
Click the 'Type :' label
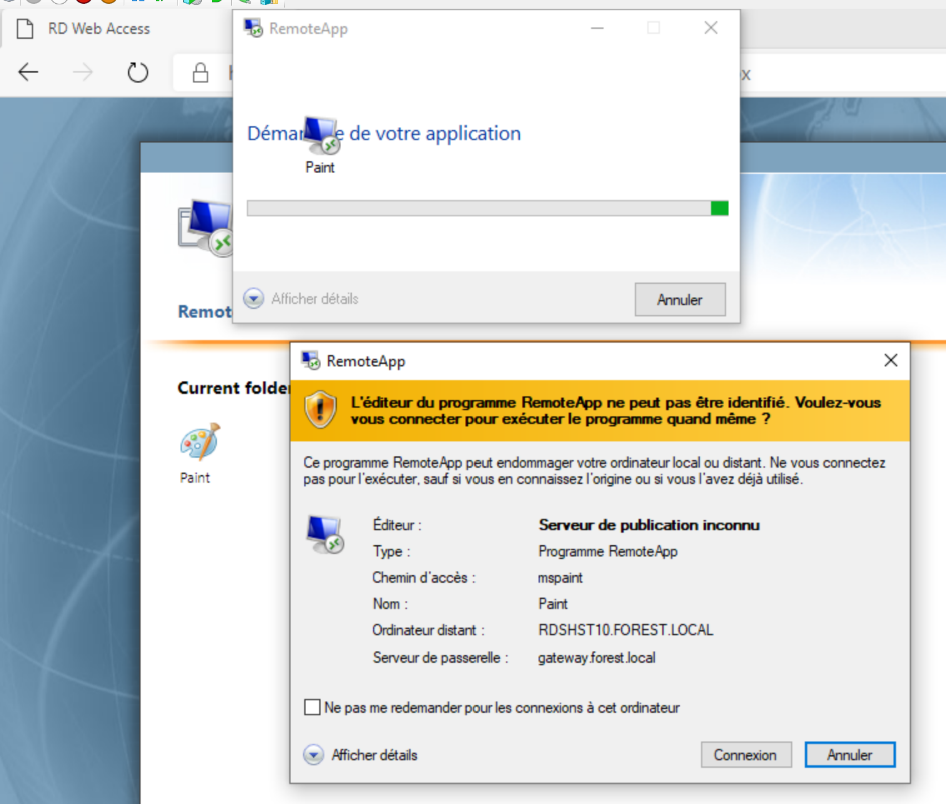[392, 551]
